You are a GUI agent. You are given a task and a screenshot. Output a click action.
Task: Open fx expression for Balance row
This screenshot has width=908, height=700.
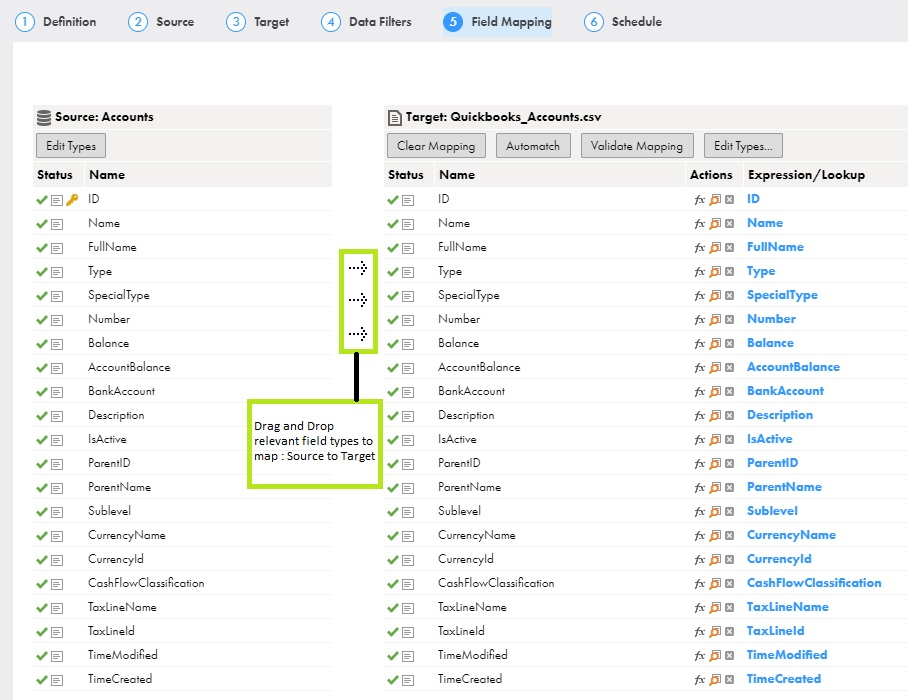pyautogui.click(x=700, y=344)
